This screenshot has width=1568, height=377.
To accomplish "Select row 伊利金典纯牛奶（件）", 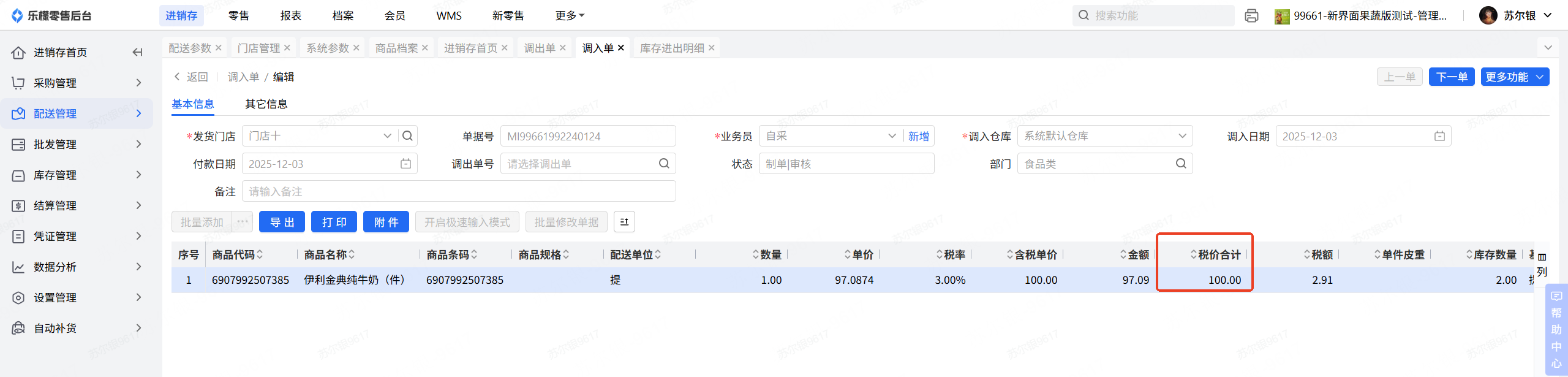I will pos(851,280).
